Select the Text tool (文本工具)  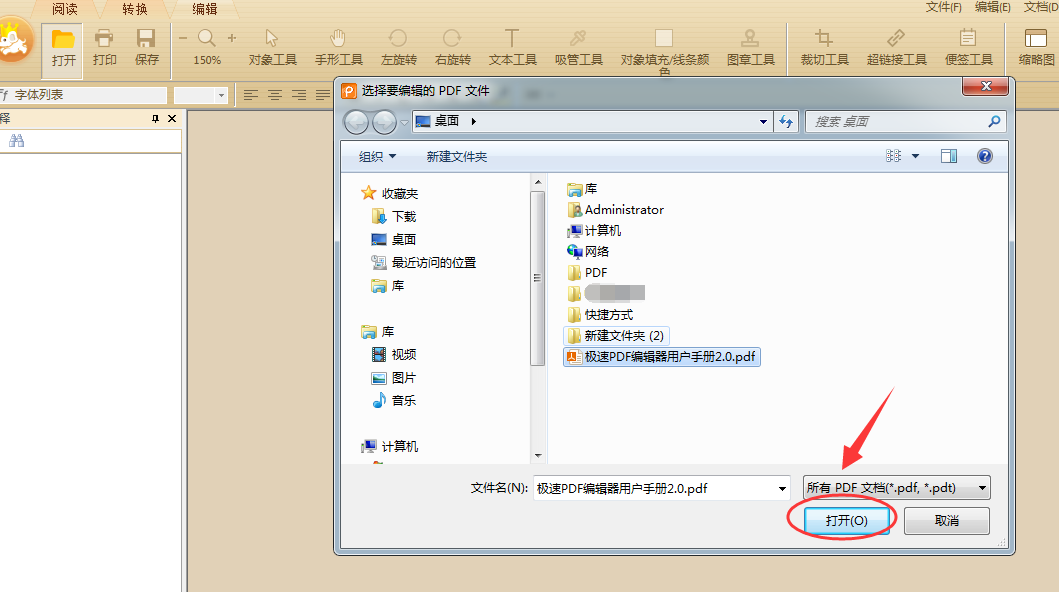pos(513,47)
